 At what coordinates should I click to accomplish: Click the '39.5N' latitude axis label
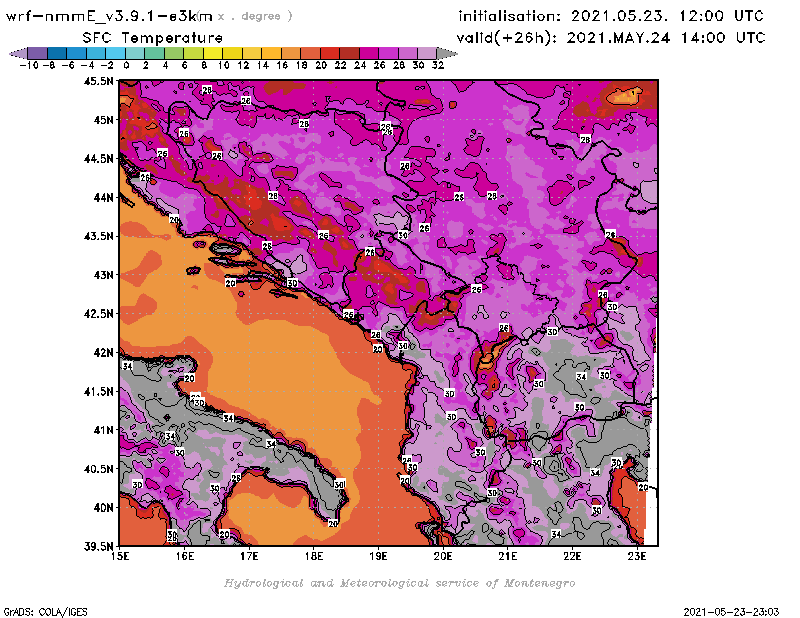pyautogui.click(x=98, y=547)
